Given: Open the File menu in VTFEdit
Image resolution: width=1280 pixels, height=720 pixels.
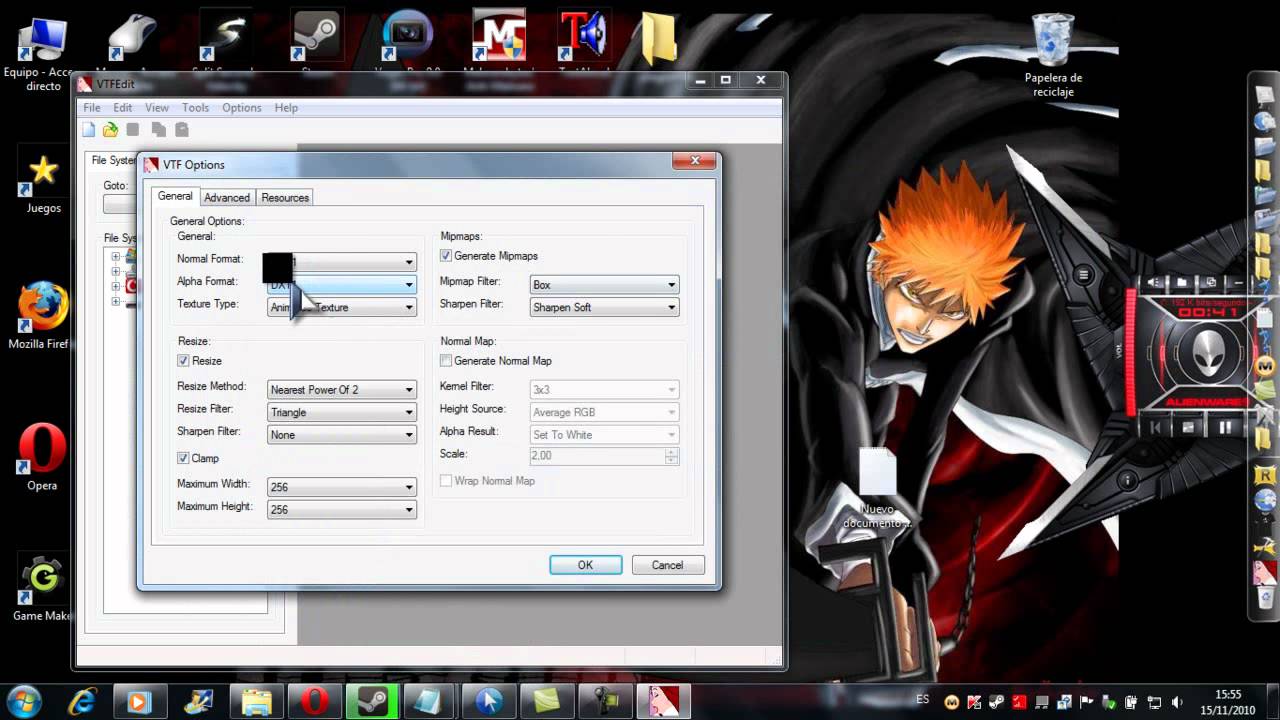Looking at the screenshot, I should (92, 107).
